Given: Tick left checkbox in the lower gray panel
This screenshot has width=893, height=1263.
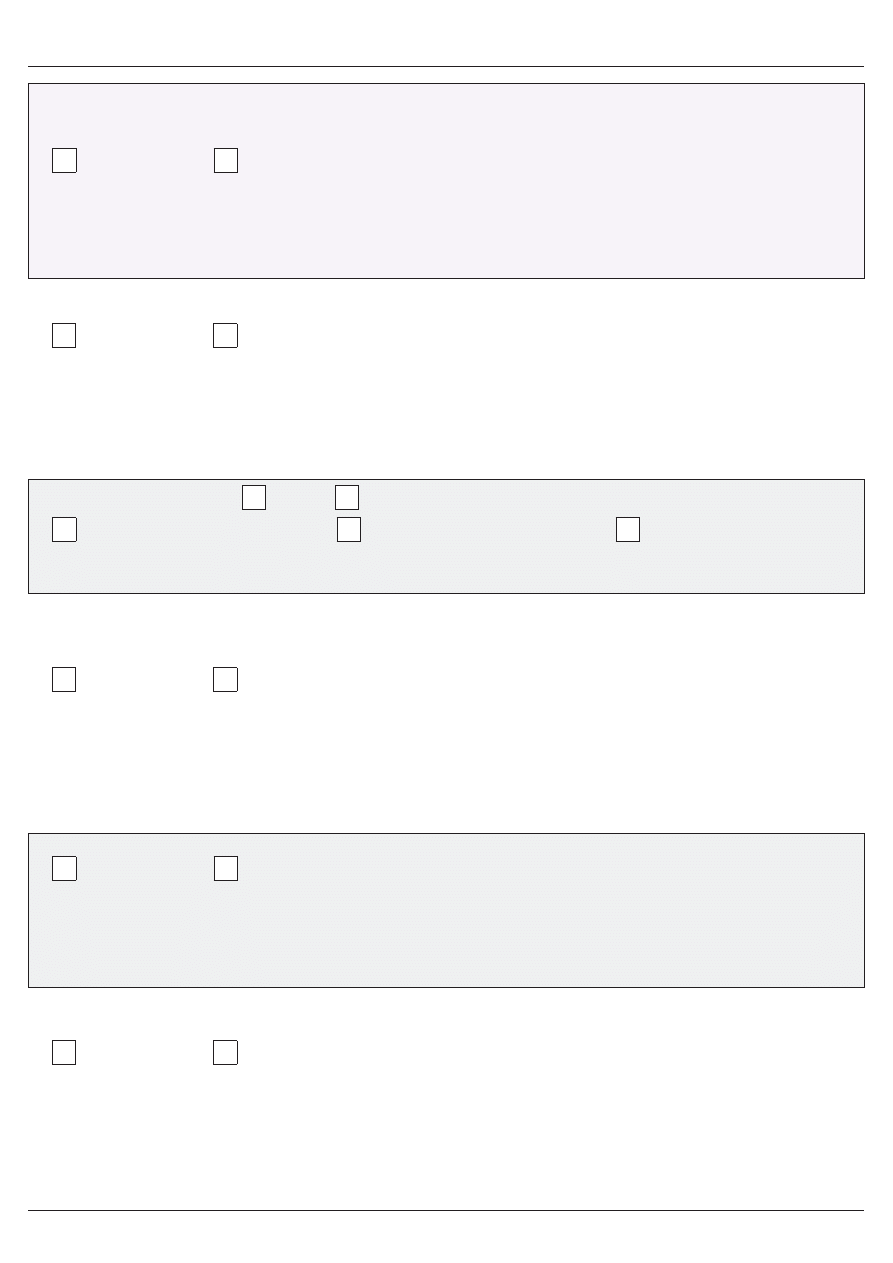Looking at the screenshot, I should (64, 868).
